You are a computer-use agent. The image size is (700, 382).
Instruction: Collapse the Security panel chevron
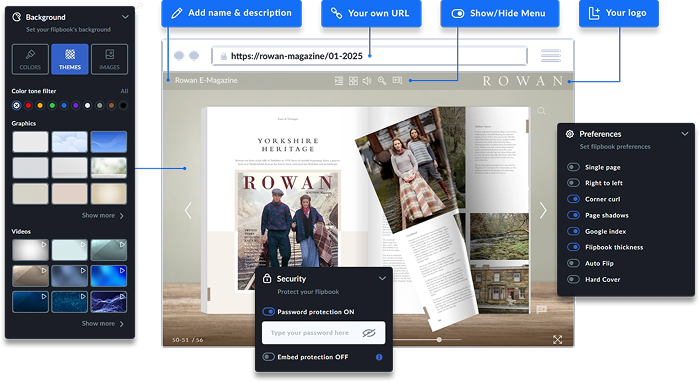[382, 278]
